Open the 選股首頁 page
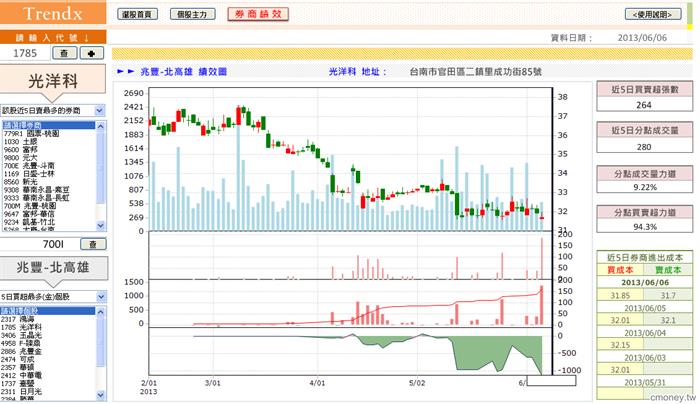The image size is (700, 404). tap(135, 15)
